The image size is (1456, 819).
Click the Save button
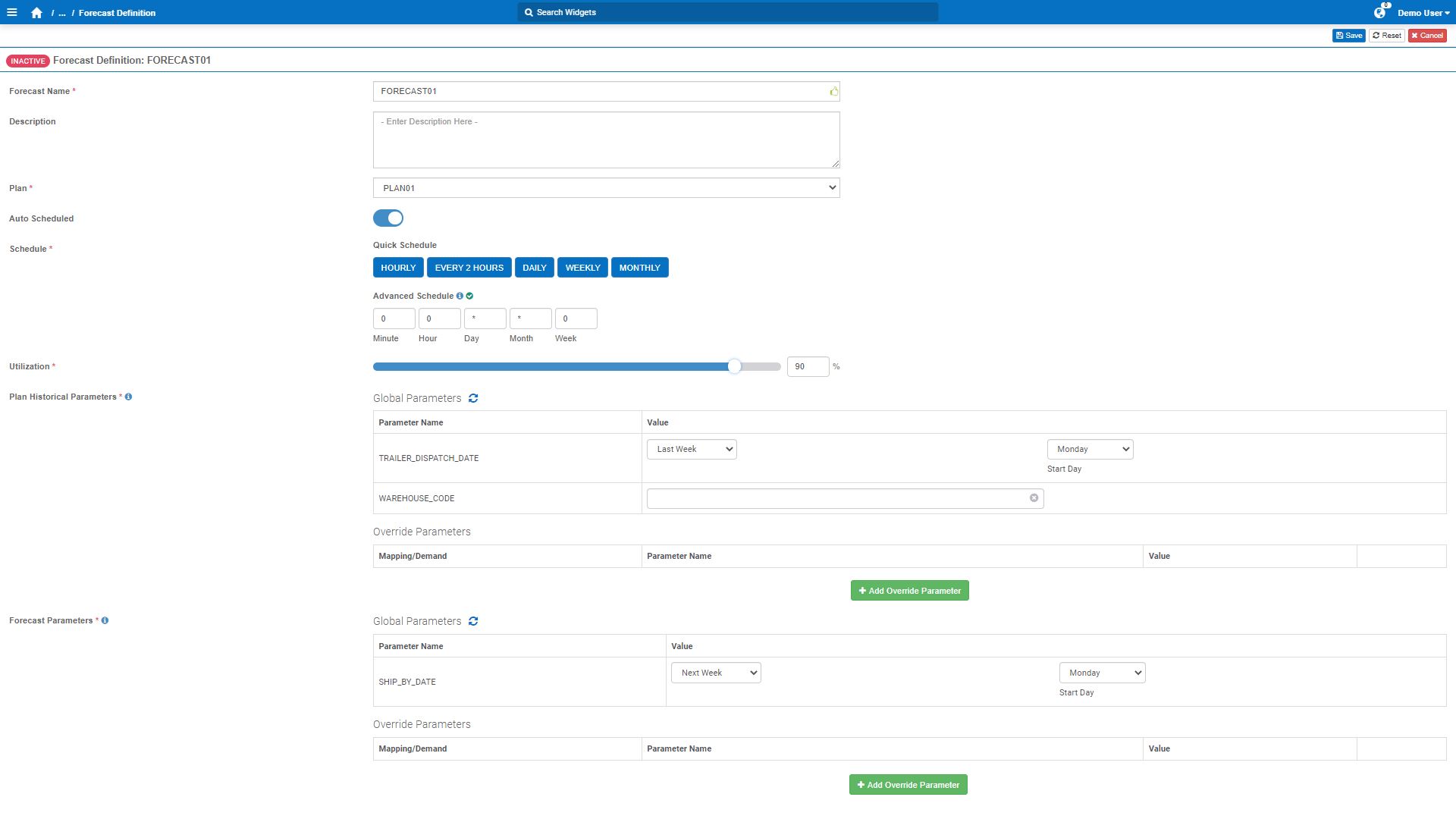tap(1348, 36)
